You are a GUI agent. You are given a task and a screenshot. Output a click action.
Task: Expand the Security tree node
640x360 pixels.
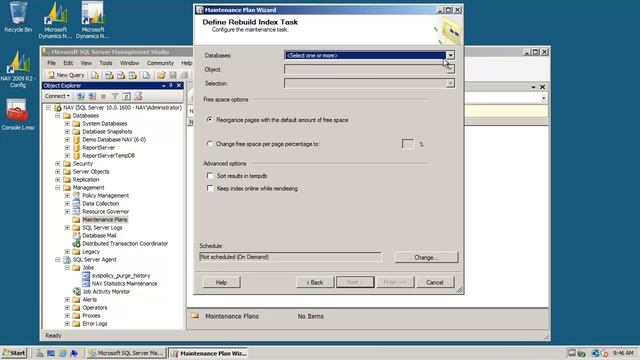coord(58,163)
